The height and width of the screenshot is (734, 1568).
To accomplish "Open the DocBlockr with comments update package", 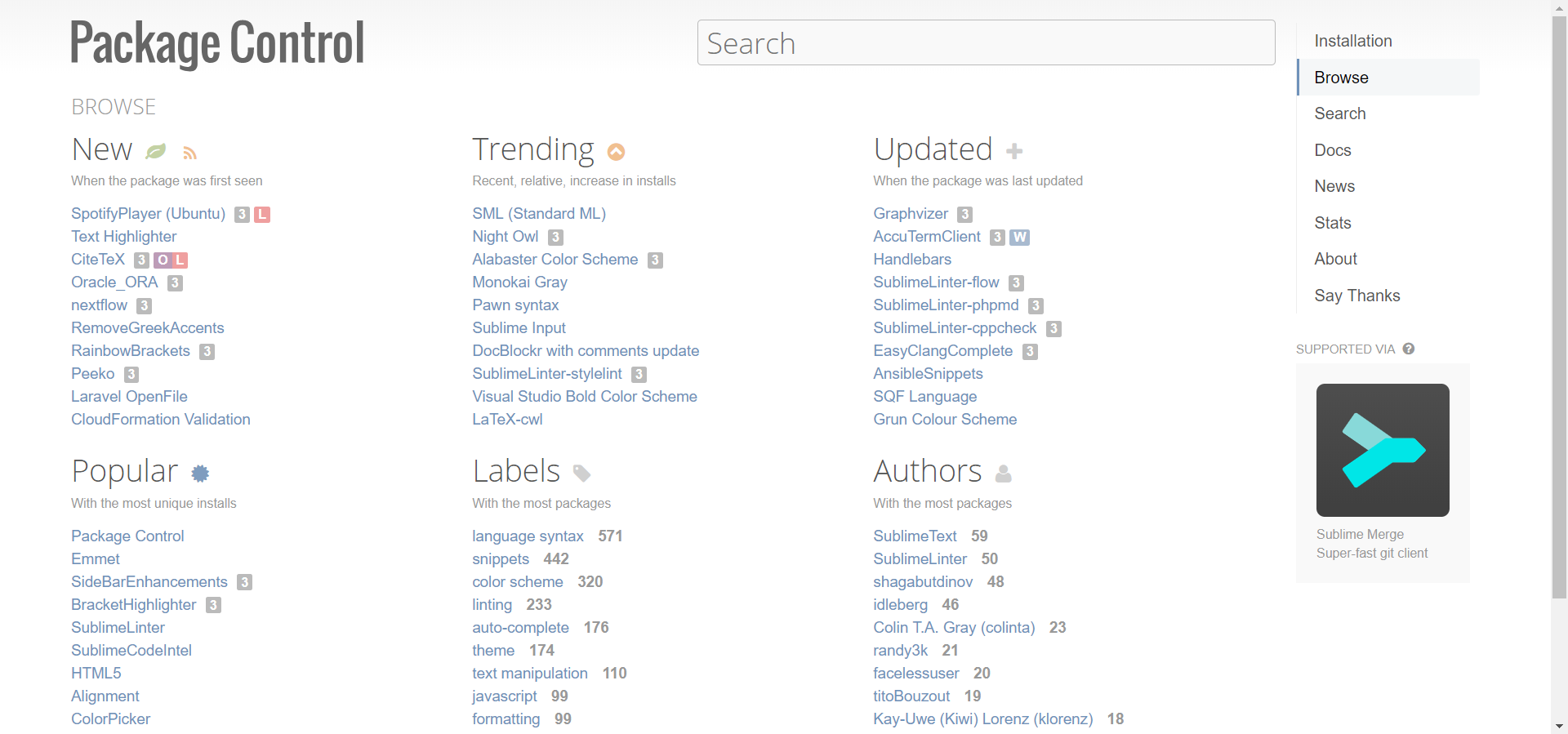I will coord(586,351).
